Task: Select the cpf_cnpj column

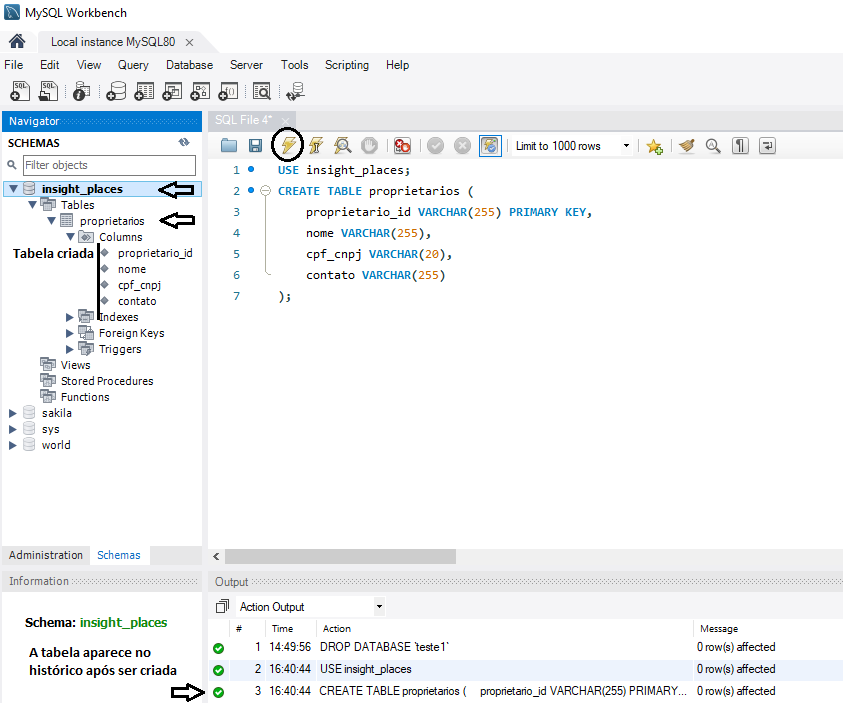Action: click(139, 285)
